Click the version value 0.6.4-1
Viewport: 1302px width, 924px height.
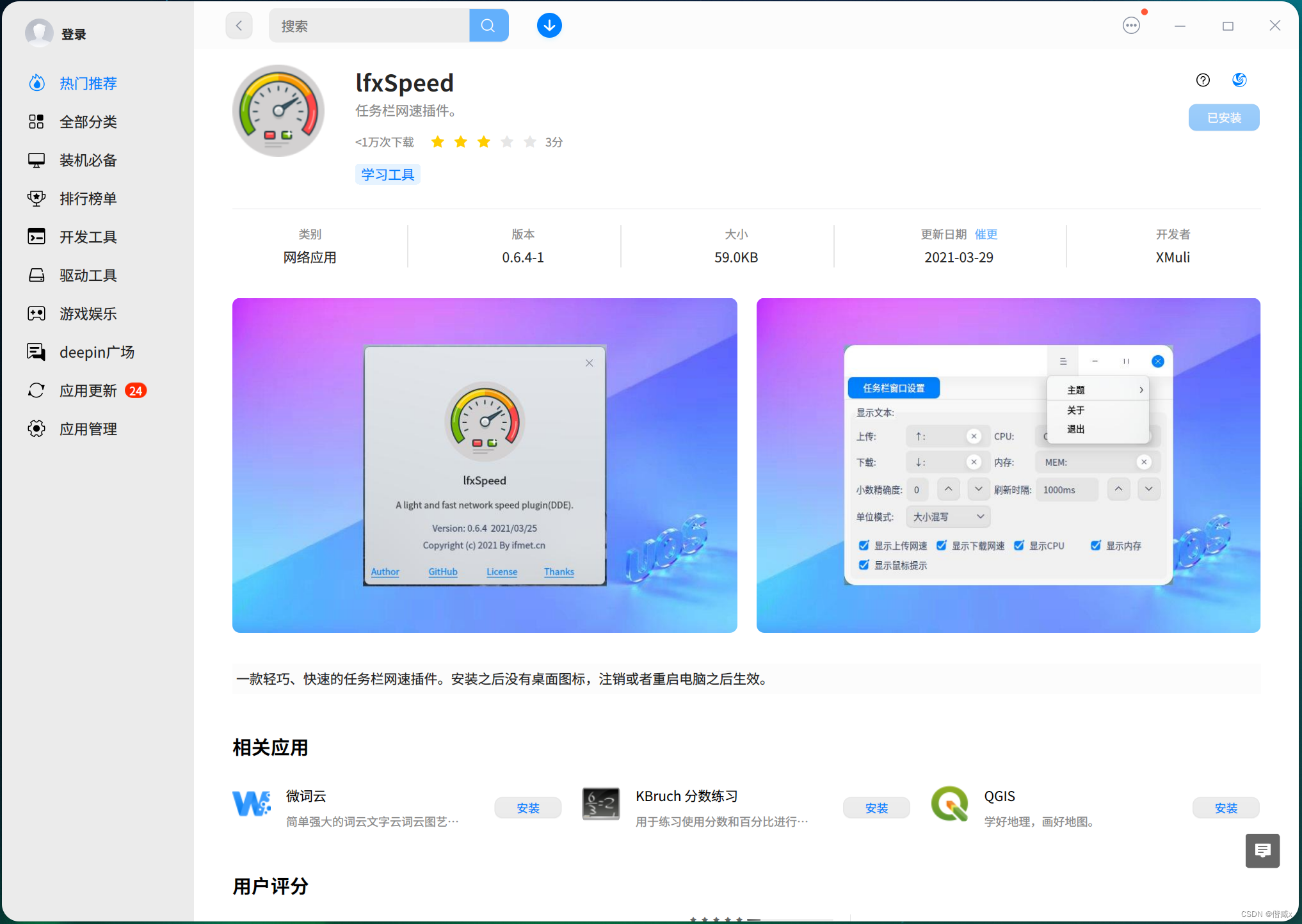click(523, 257)
